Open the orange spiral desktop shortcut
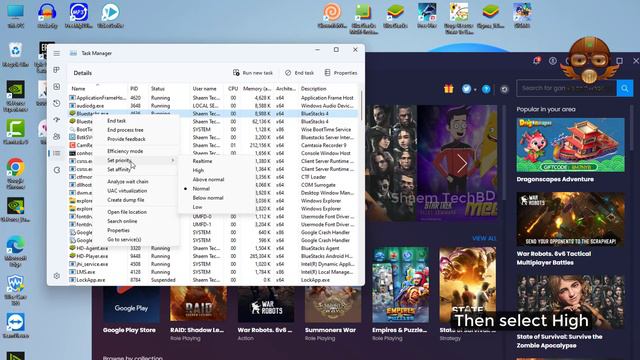Screen dimensions: 640x360 (332, 16)
